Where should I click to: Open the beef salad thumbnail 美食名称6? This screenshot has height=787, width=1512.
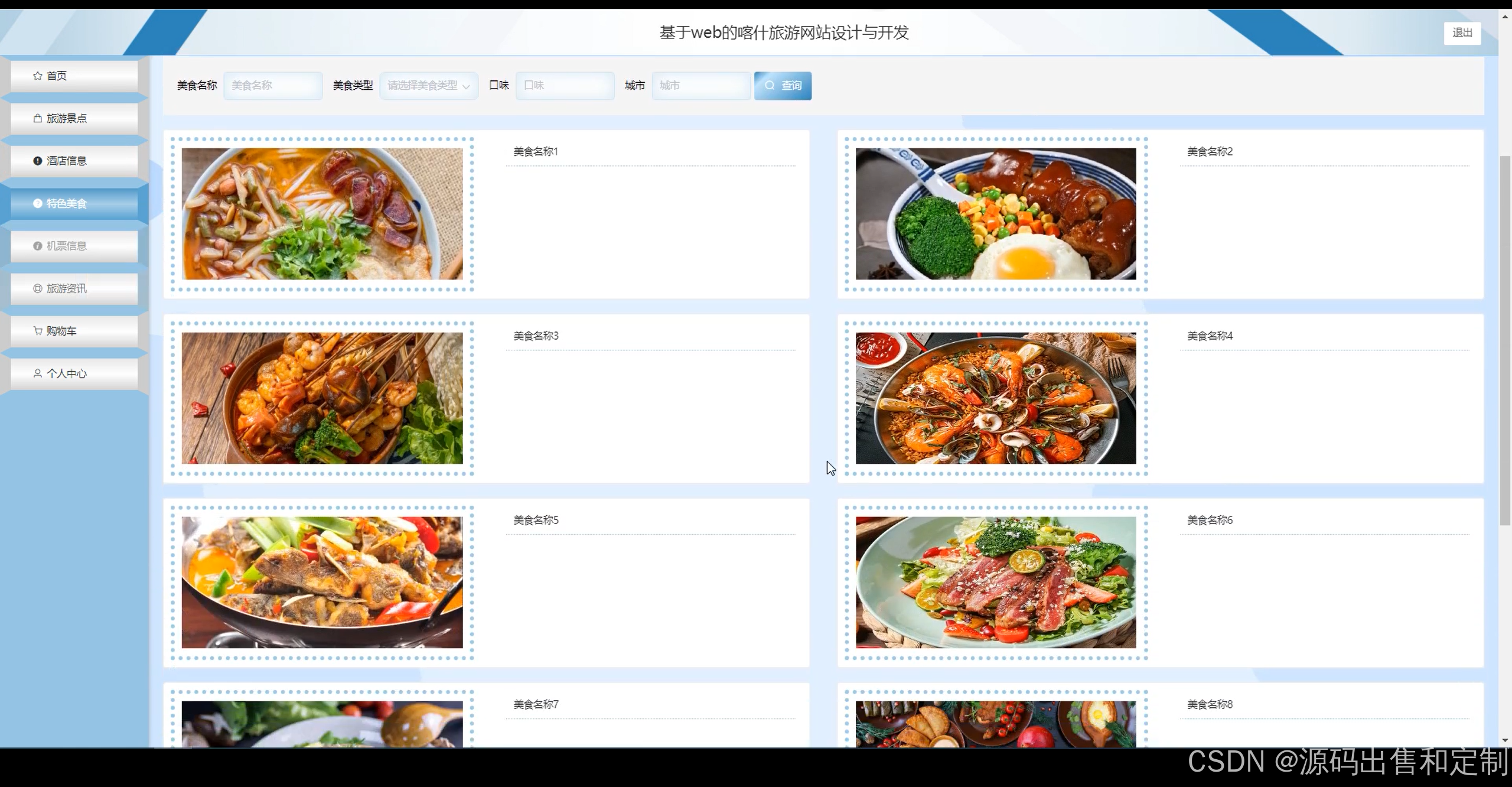995,583
